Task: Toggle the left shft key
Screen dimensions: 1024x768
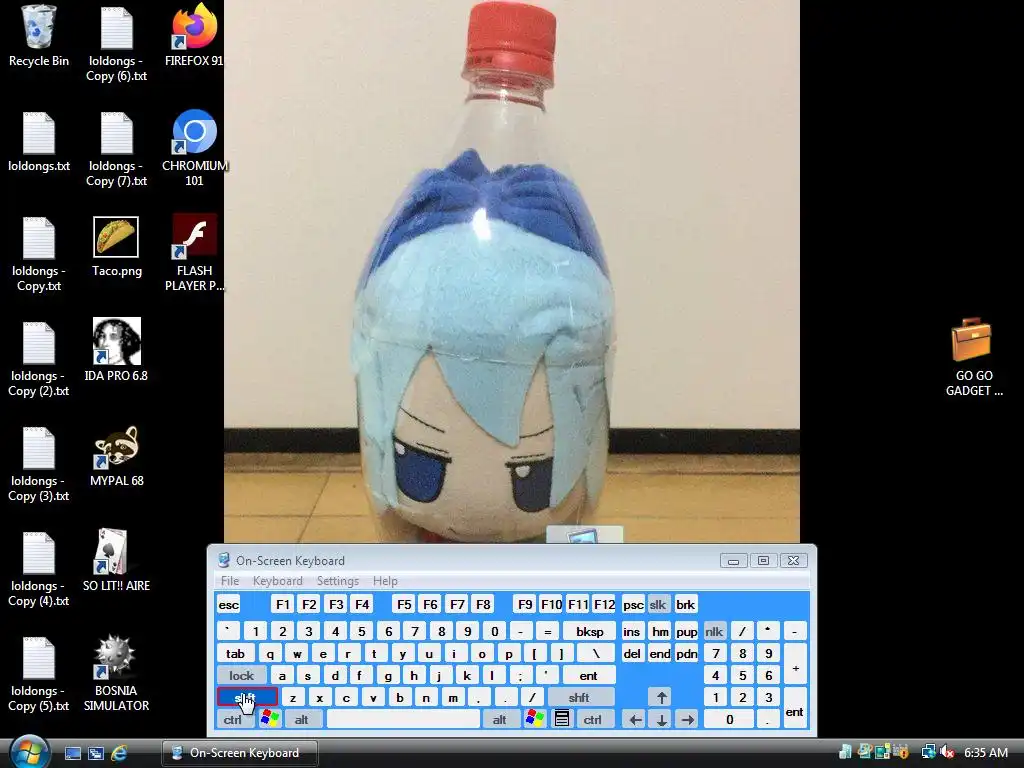Action: click(x=248, y=697)
